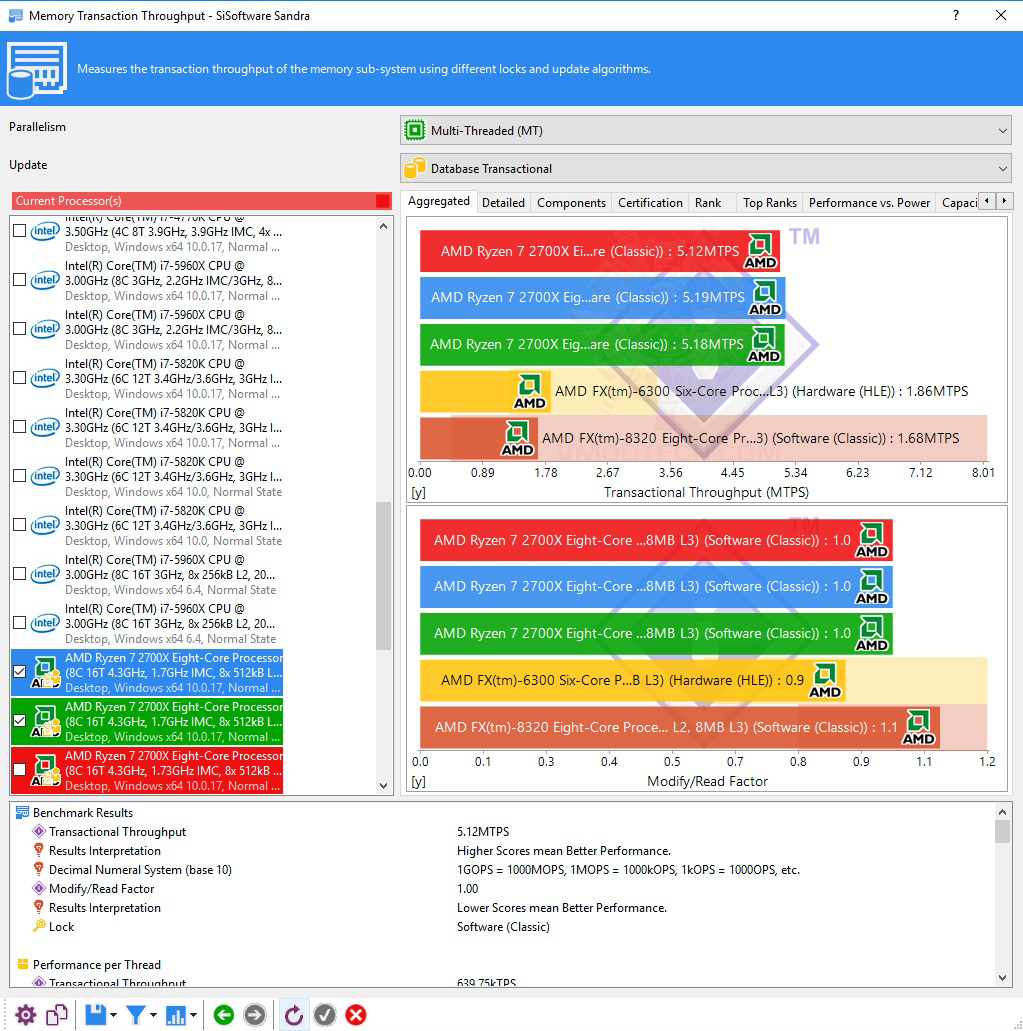Viewport: 1023px width, 1031px height.
Task: Click the grey checkmark OK icon
Action: (325, 1015)
